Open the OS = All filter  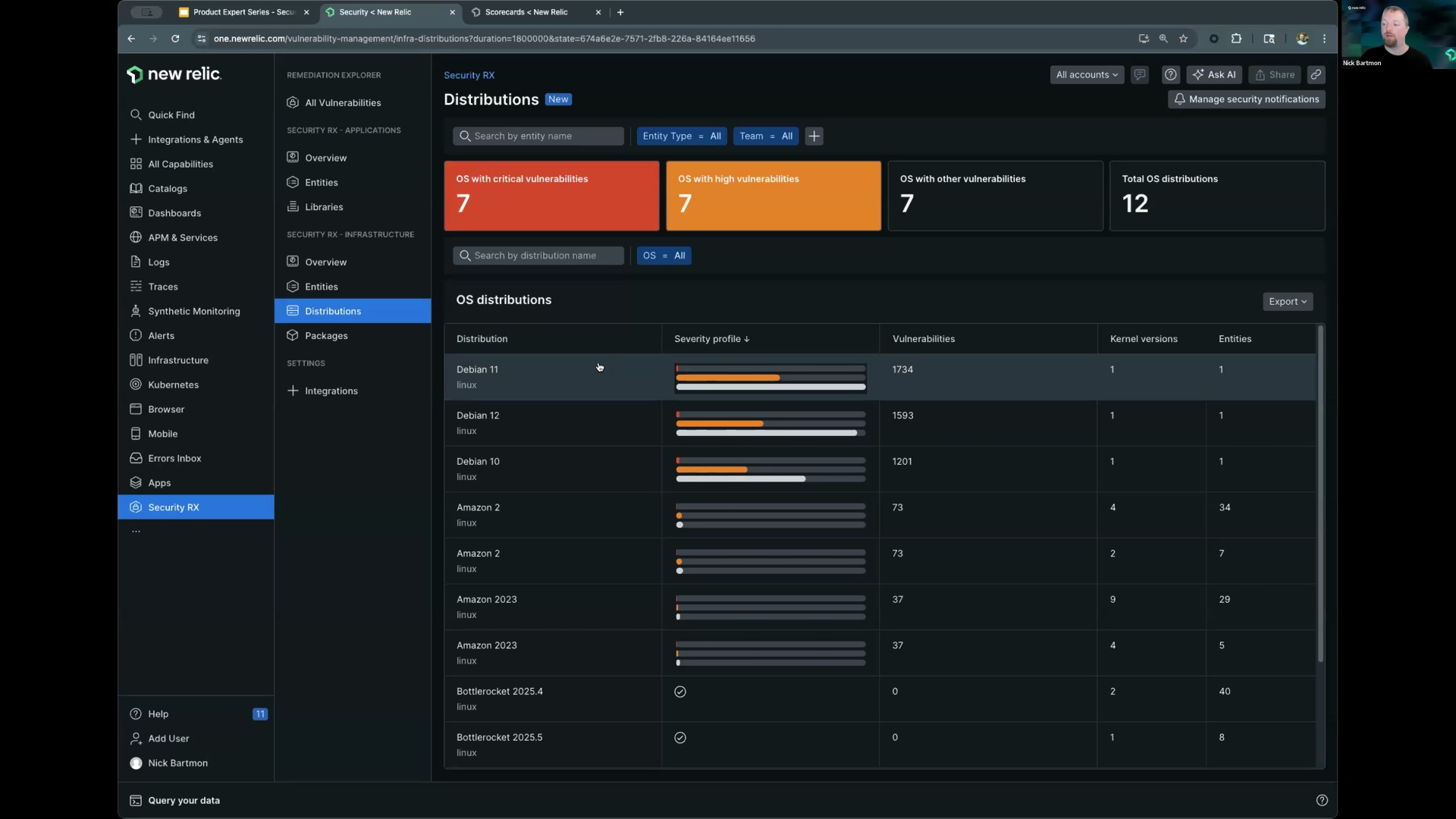pos(664,256)
